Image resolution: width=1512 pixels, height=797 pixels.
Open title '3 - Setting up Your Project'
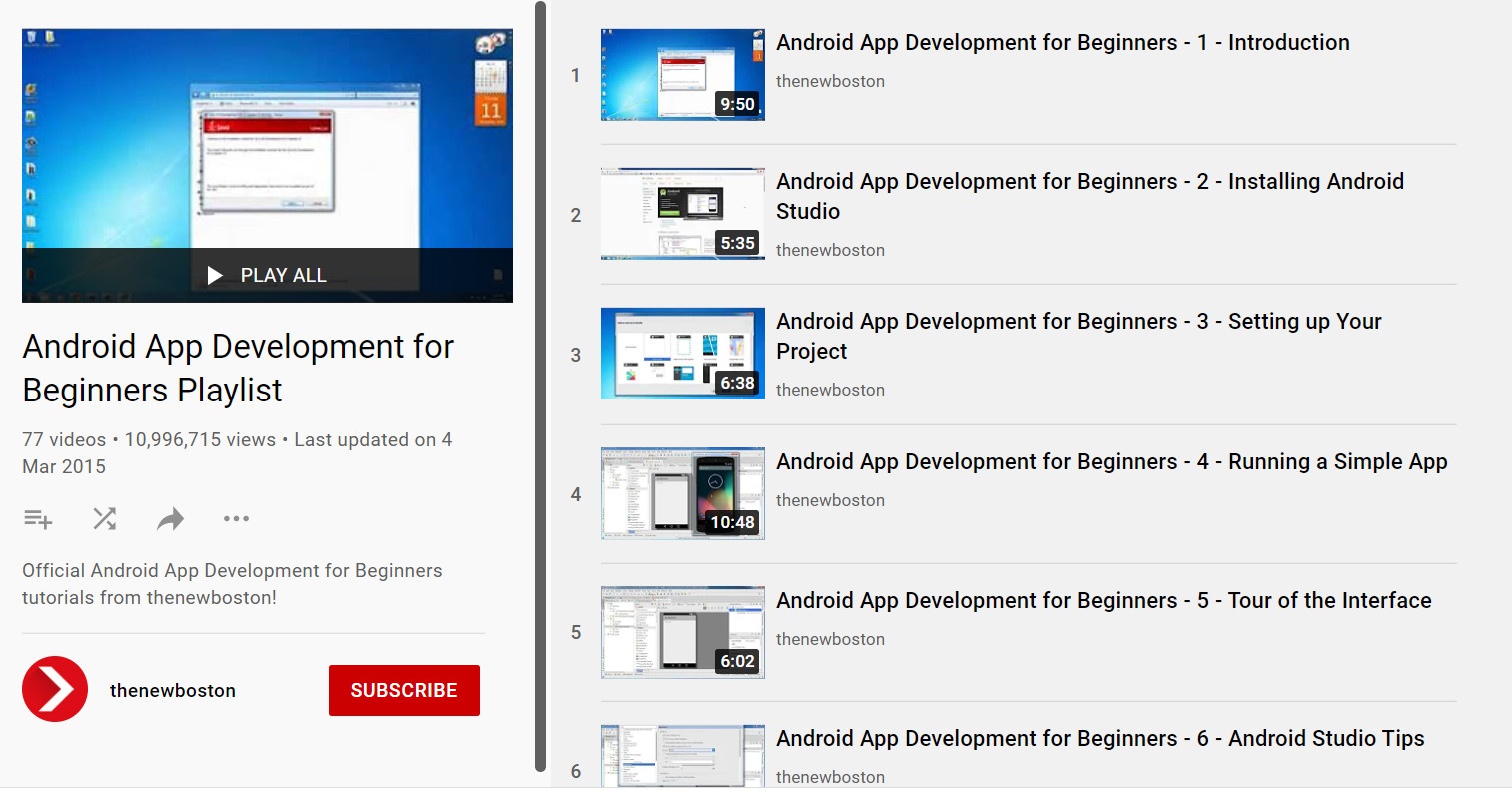1079,336
